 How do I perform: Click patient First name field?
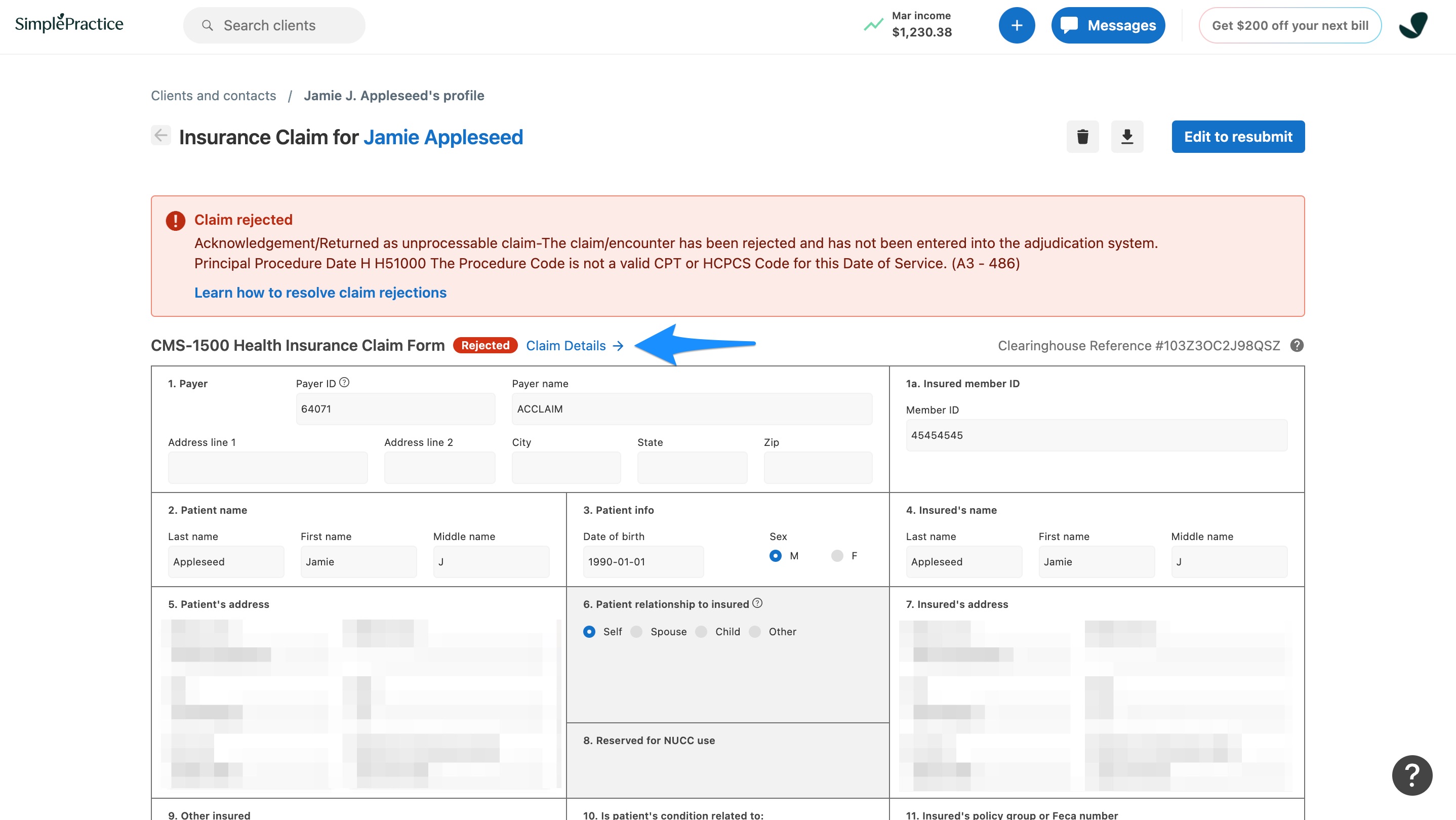pyautogui.click(x=359, y=562)
